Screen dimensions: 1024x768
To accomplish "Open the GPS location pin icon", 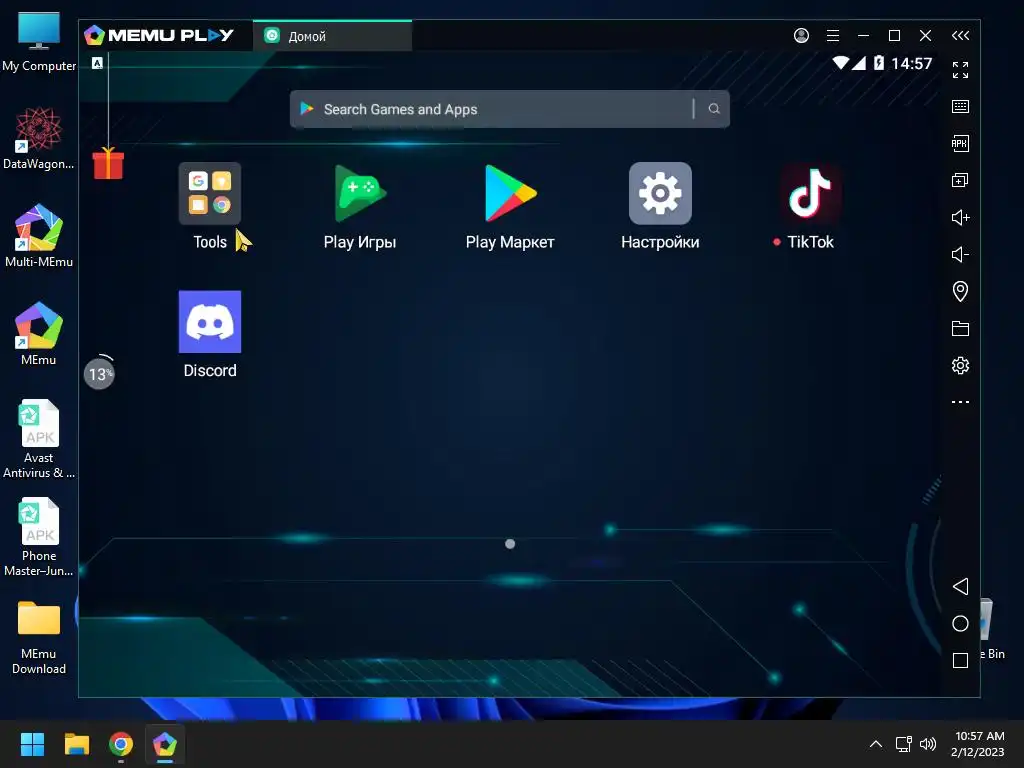I will 960,291.
